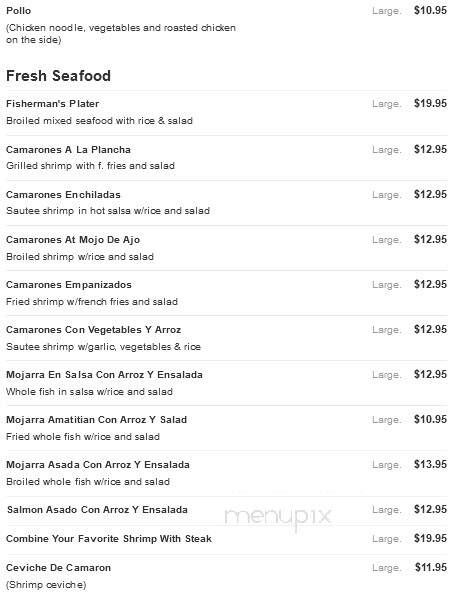Click Camarones Empanizados dish name
457x599 pixels.
click(69, 285)
